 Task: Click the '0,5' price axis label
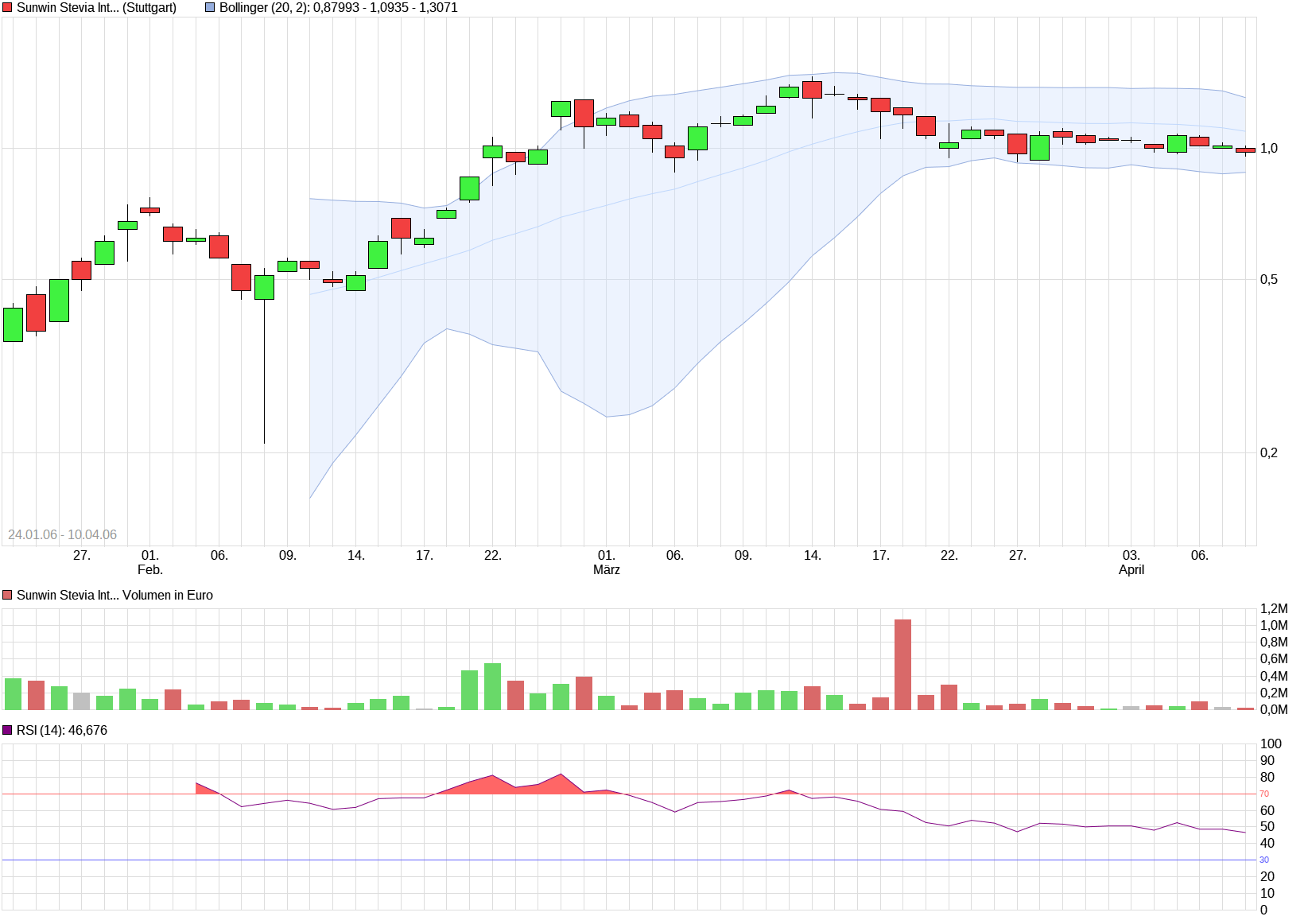(1269, 280)
